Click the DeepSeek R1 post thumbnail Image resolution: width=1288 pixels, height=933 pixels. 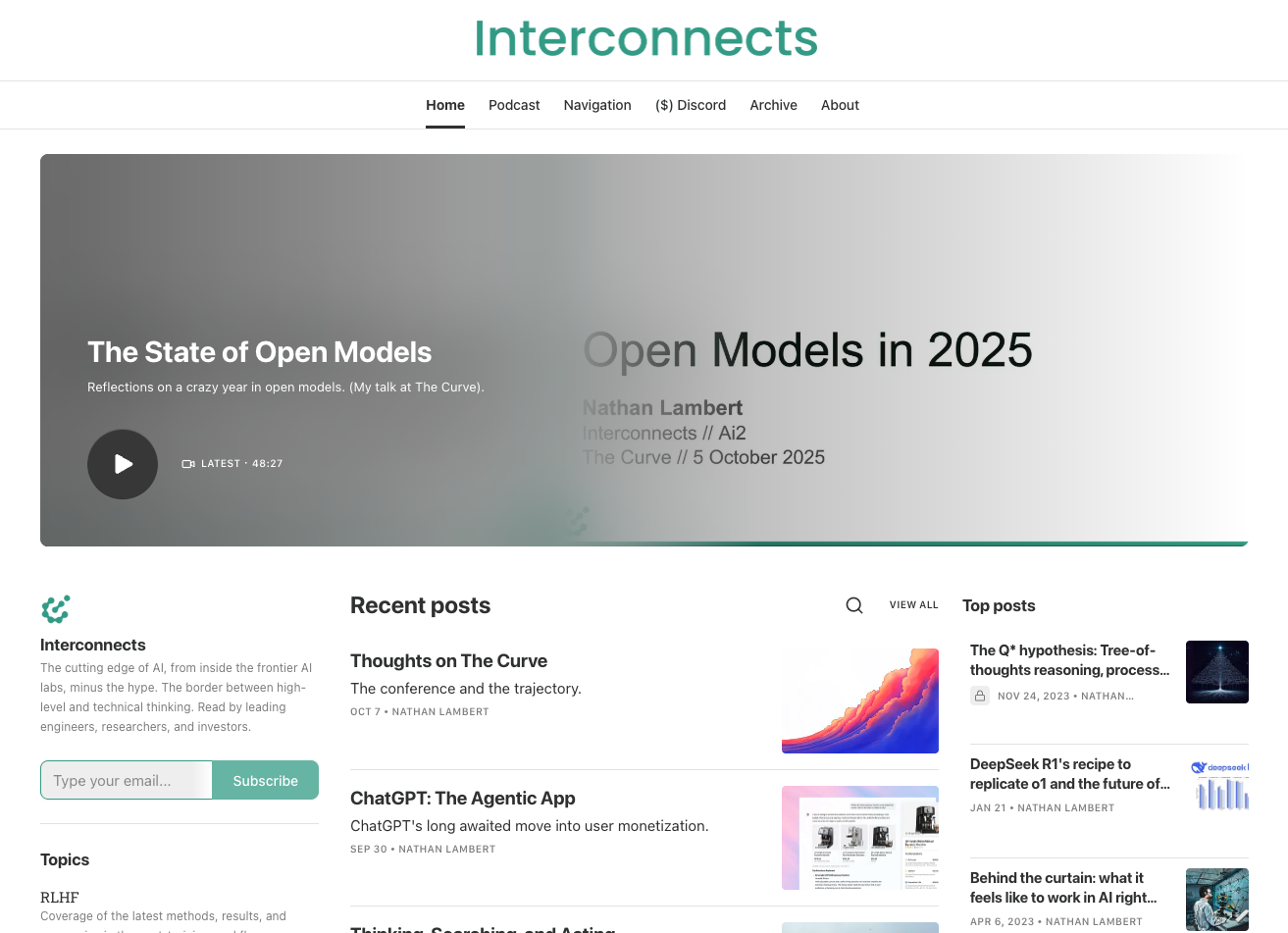[x=1217, y=786]
